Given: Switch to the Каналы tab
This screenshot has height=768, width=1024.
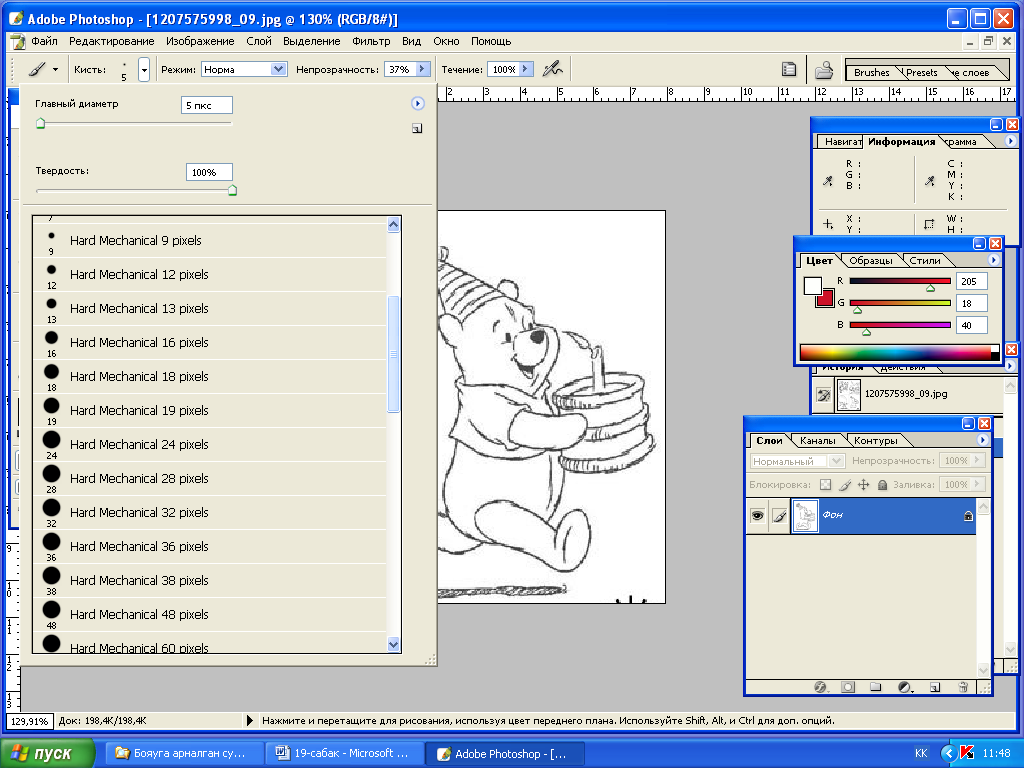Looking at the screenshot, I should (x=817, y=441).
